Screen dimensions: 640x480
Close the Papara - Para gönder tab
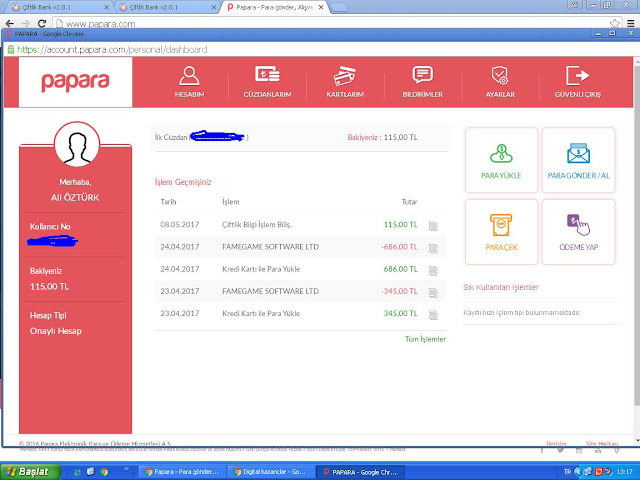point(321,7)
